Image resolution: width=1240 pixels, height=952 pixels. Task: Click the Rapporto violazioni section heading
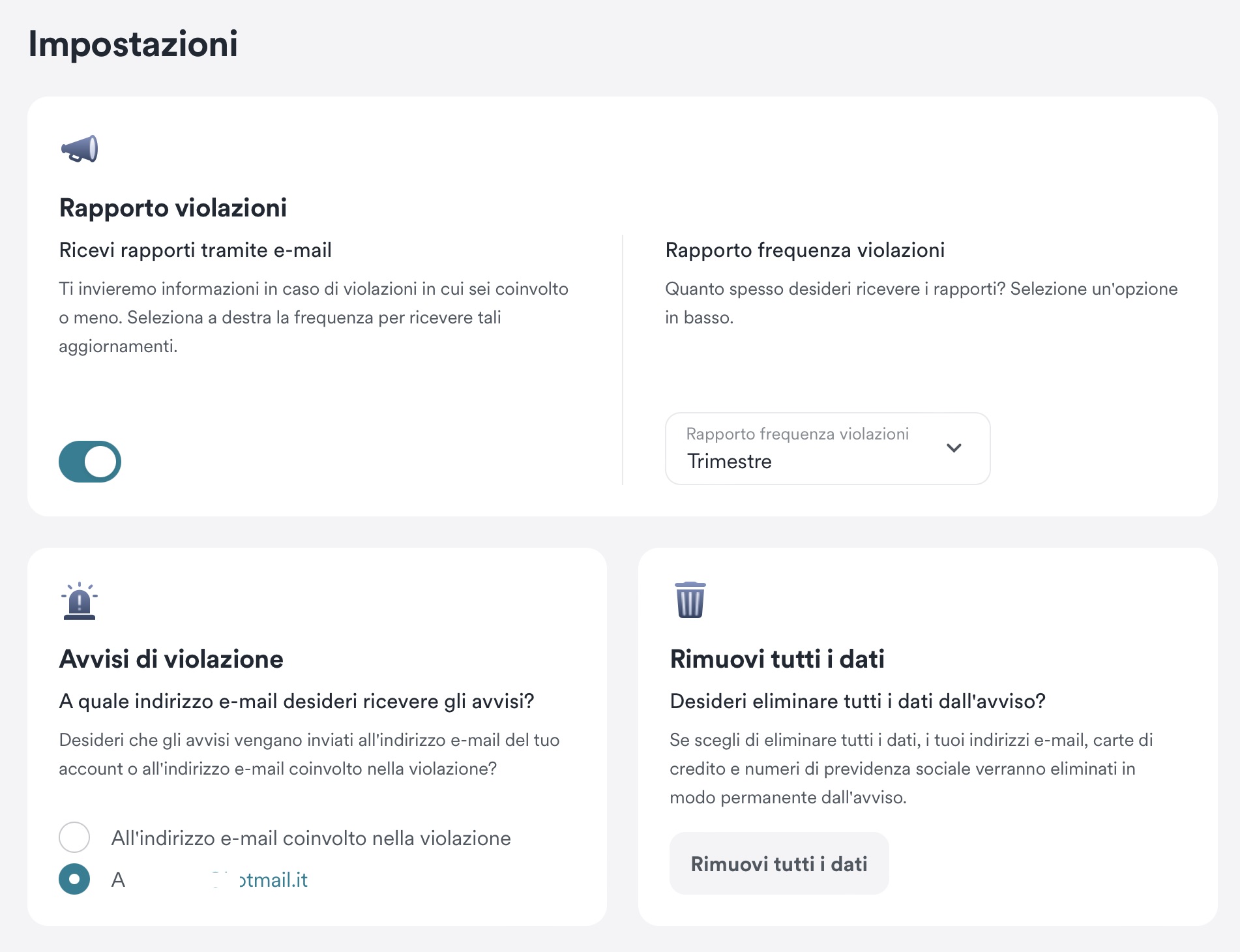click(173, 208)
